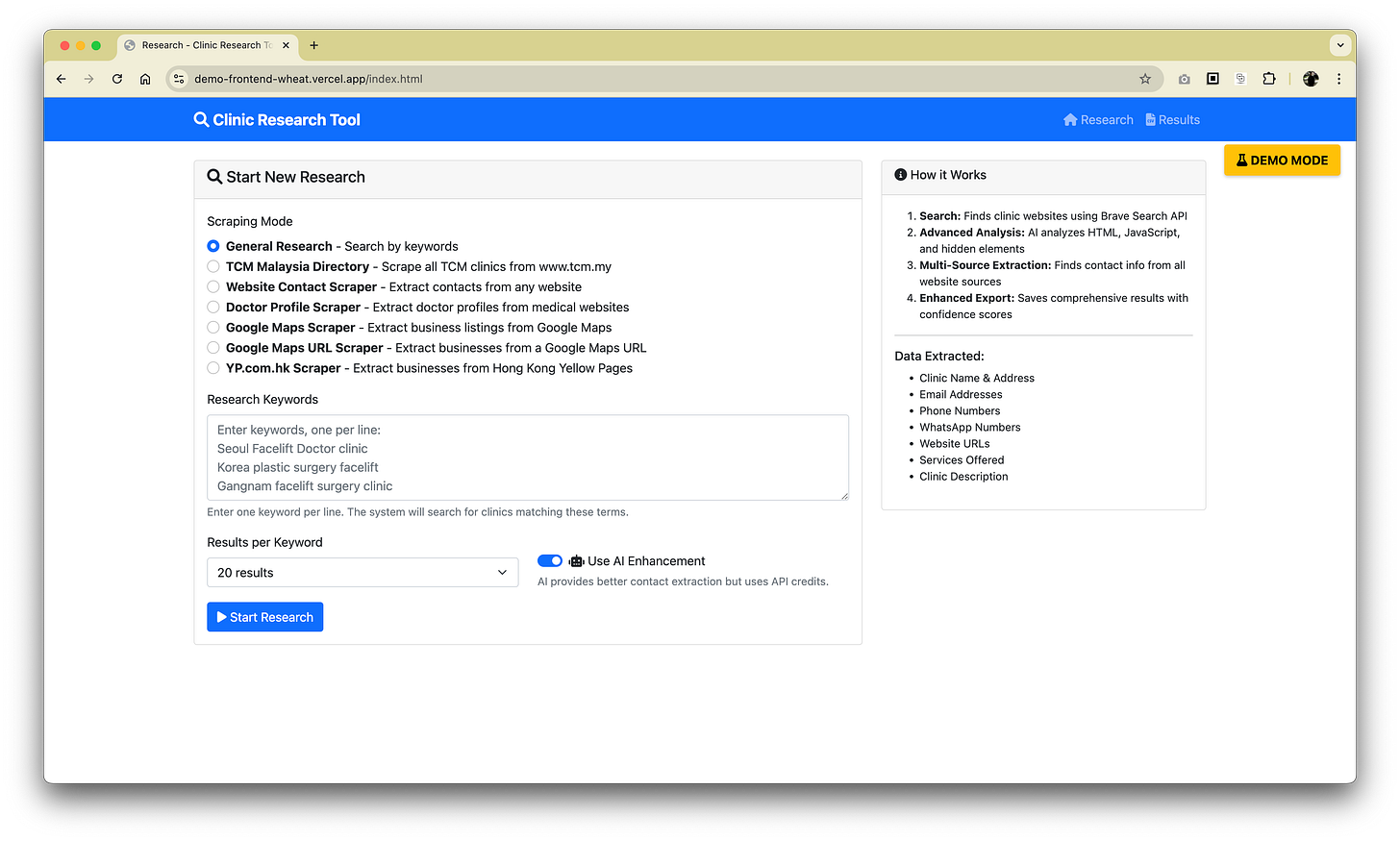The image size is (1400, 841).
Task: Focus the Research Keywords textarea
Action: (x=528, y=458)
